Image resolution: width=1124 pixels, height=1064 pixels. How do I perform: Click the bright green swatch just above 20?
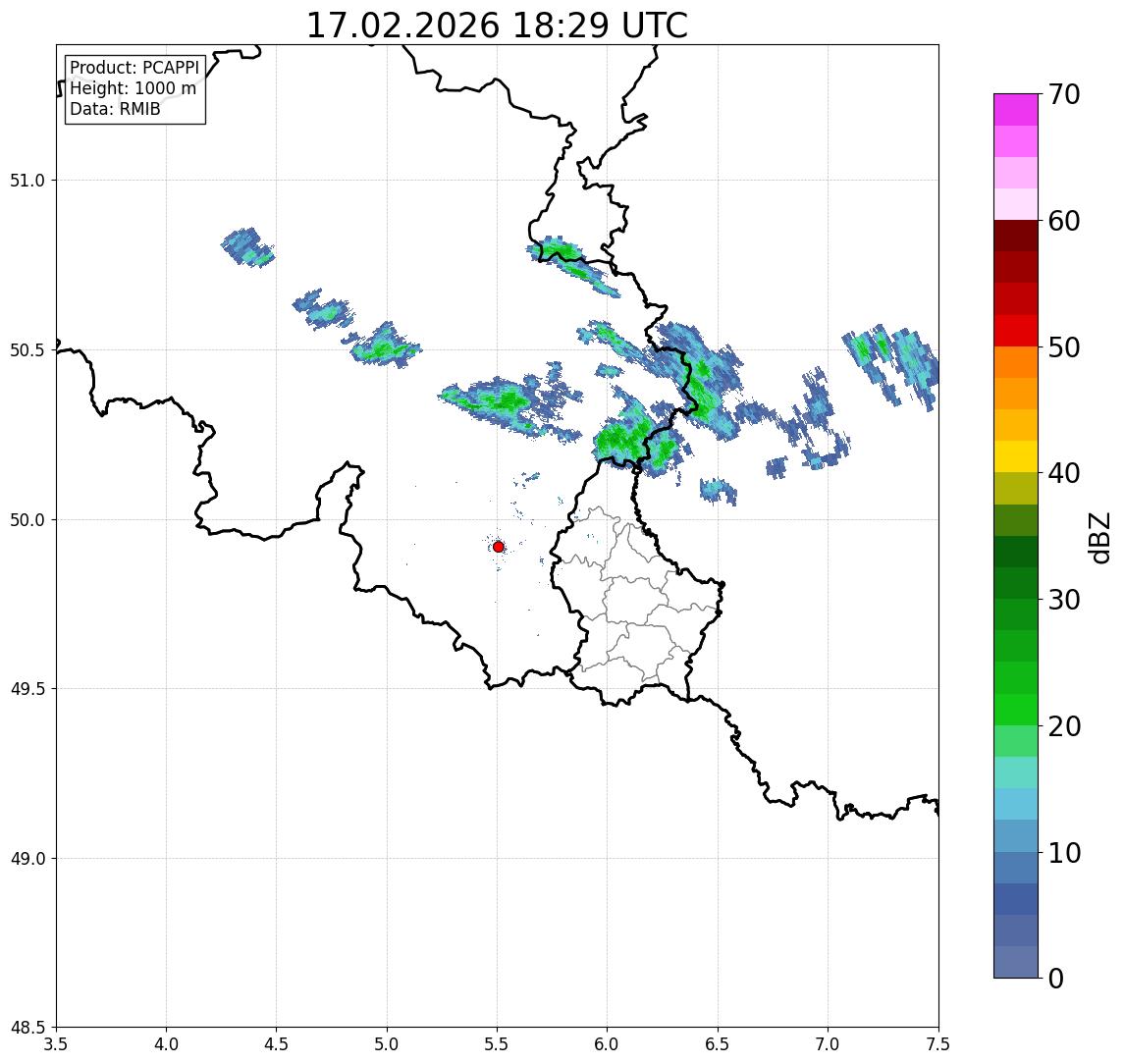tap(1016, 710)
